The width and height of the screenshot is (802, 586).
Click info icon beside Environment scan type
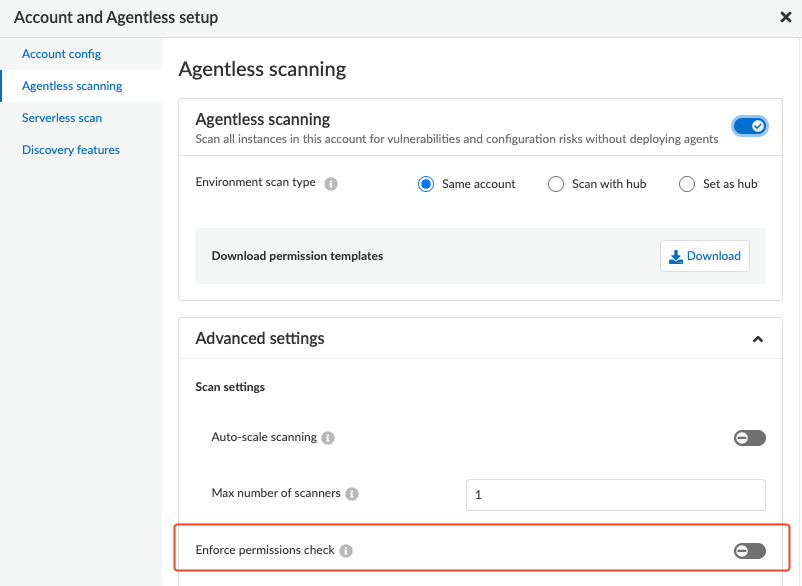click(331, 184)
